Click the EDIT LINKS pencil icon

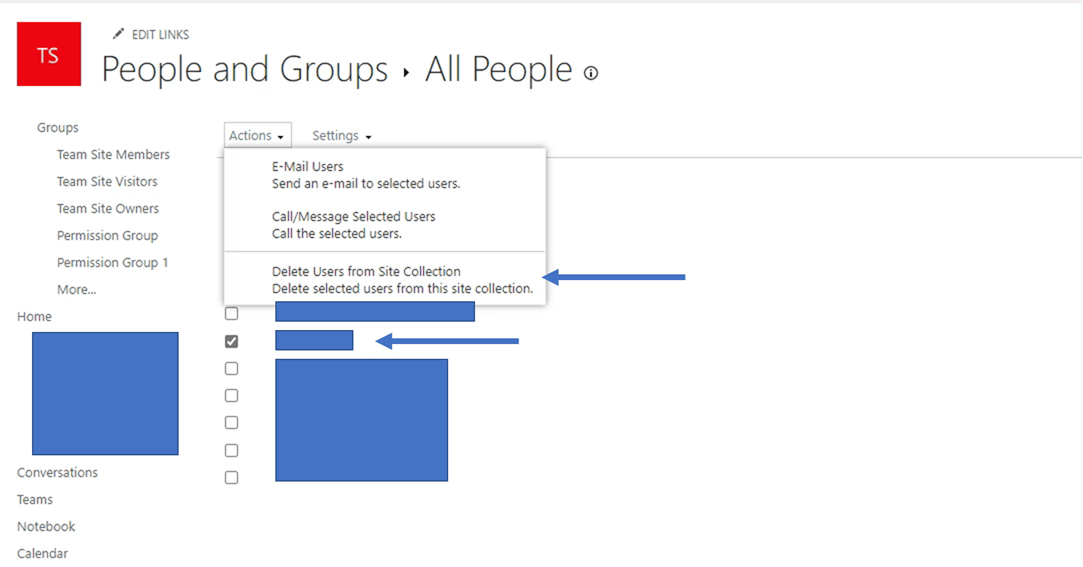(119, 34)
